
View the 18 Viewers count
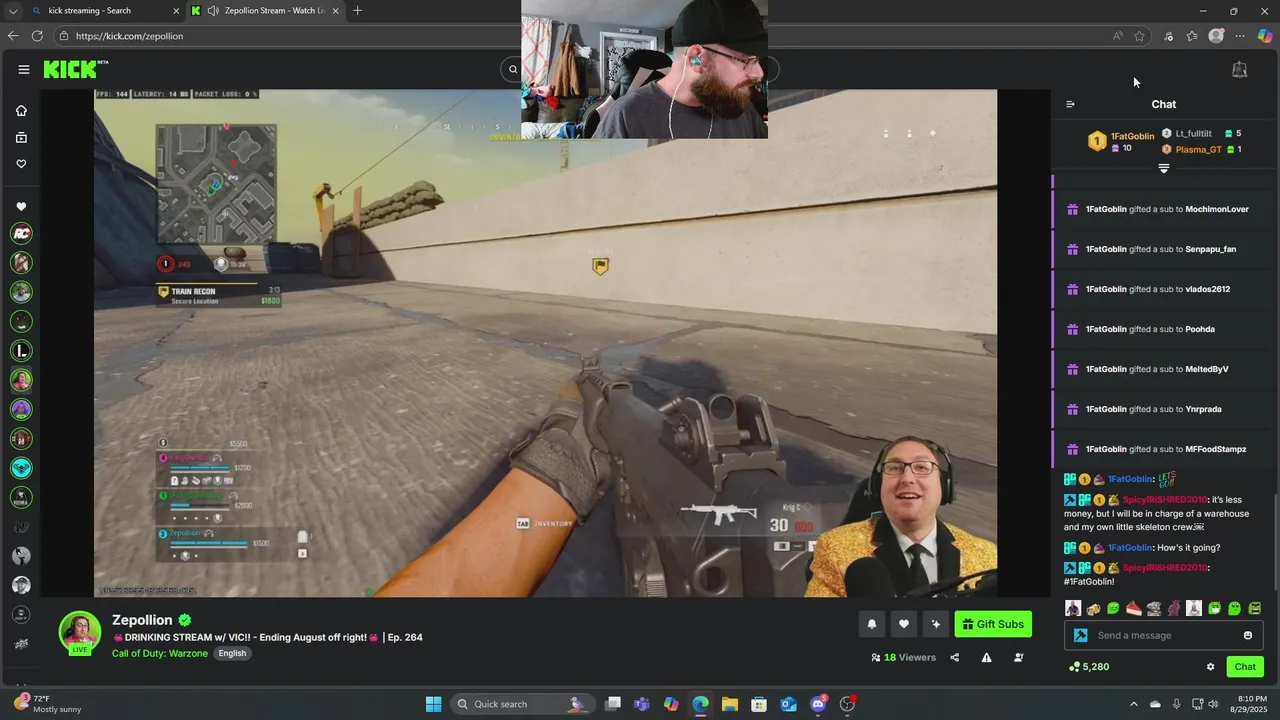[x=903, y=657]
